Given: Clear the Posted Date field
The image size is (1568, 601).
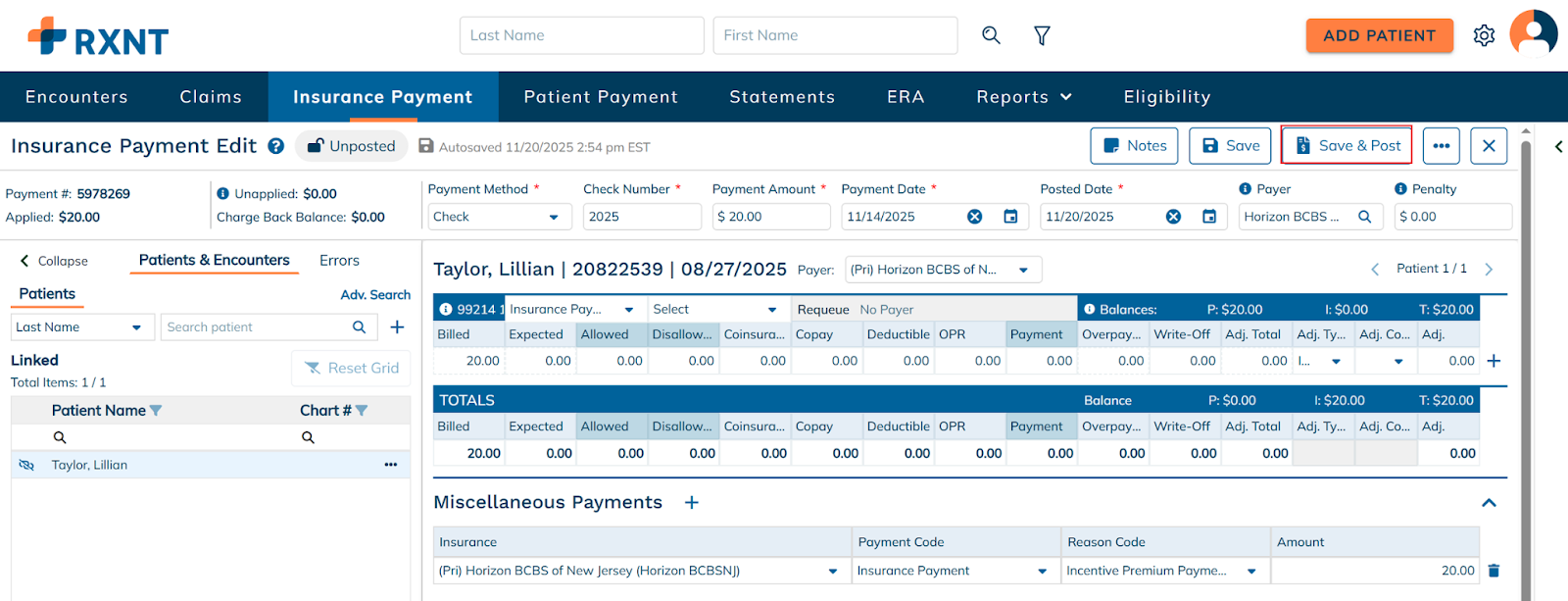Looking at the screenshot, I should point(1173,217).
